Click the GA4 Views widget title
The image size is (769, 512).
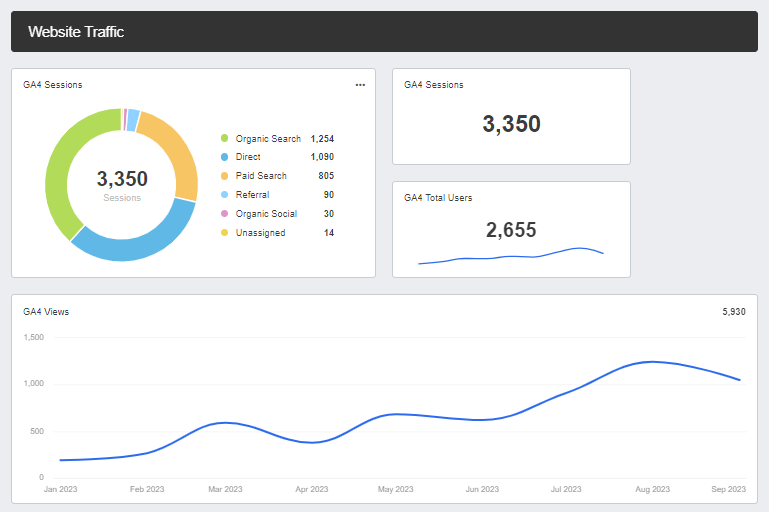[x=46, y=312]
